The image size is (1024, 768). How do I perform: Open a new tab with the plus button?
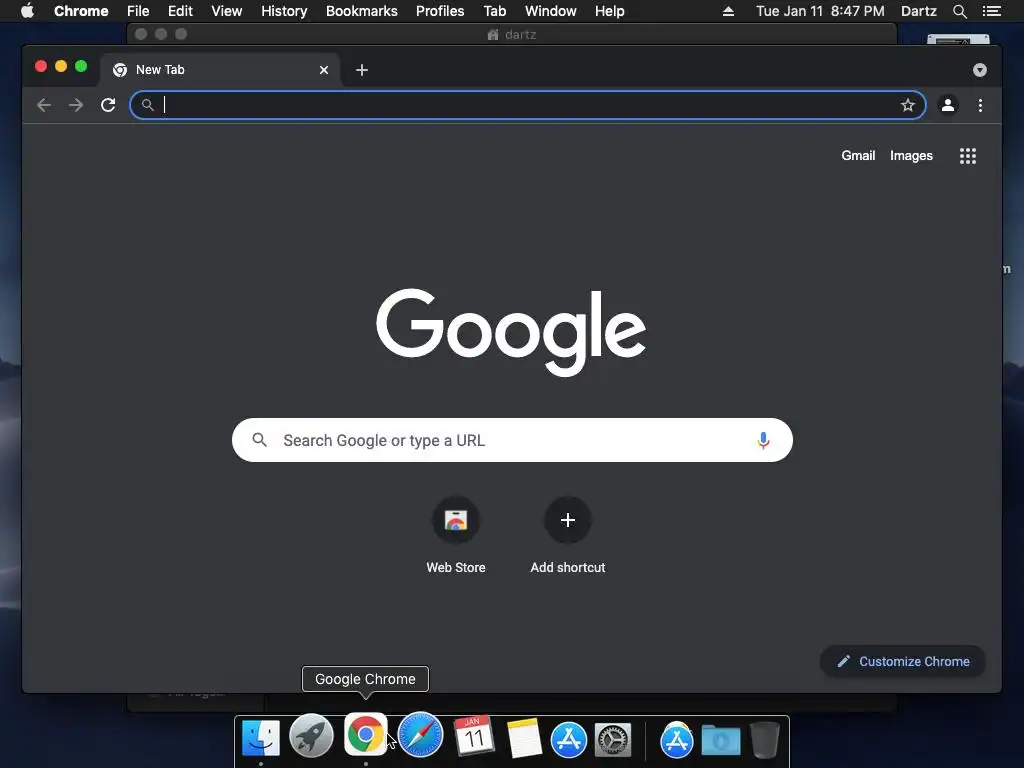coord(362,70)
